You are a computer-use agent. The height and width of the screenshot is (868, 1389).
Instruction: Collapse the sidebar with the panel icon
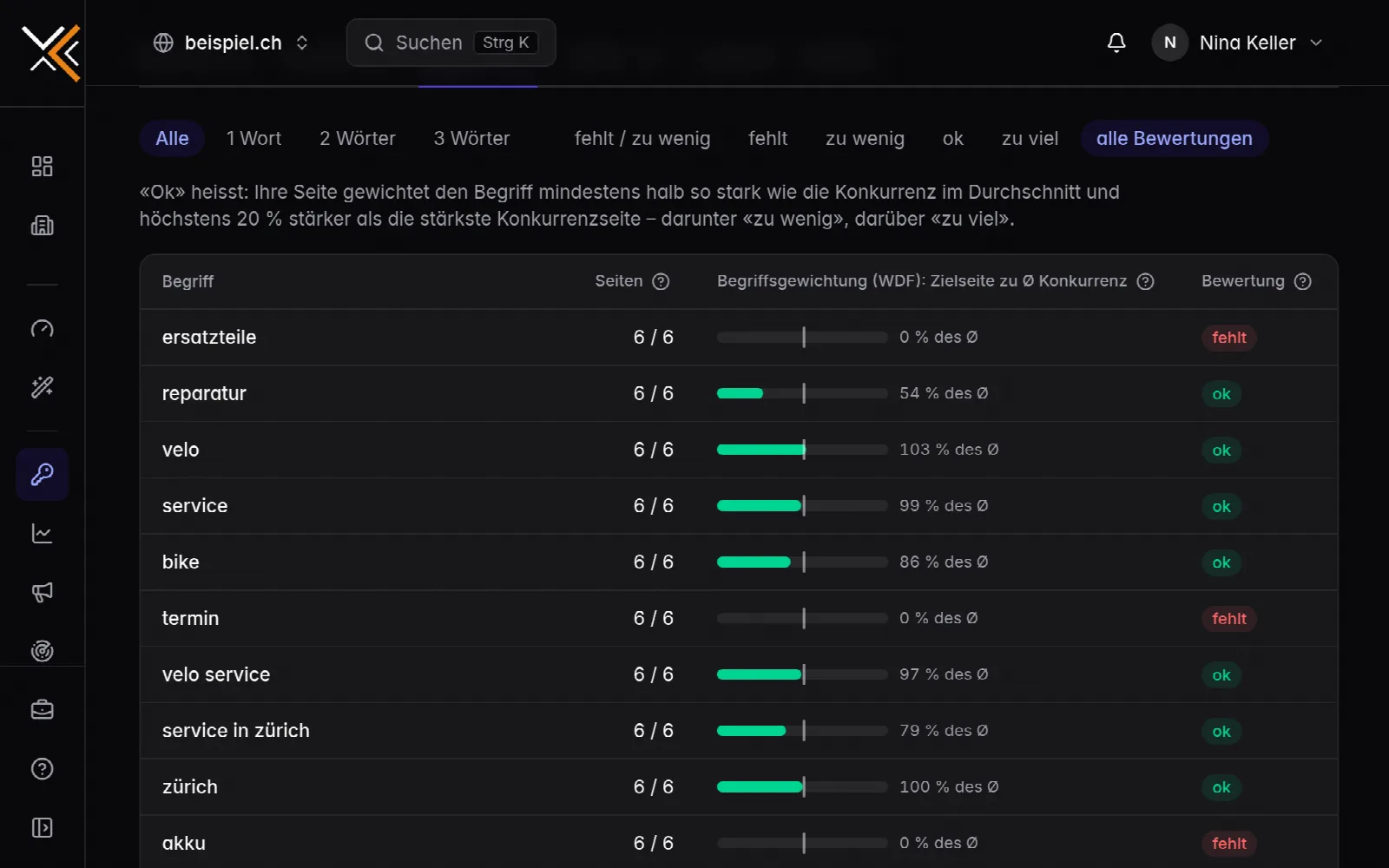(42, 828)
